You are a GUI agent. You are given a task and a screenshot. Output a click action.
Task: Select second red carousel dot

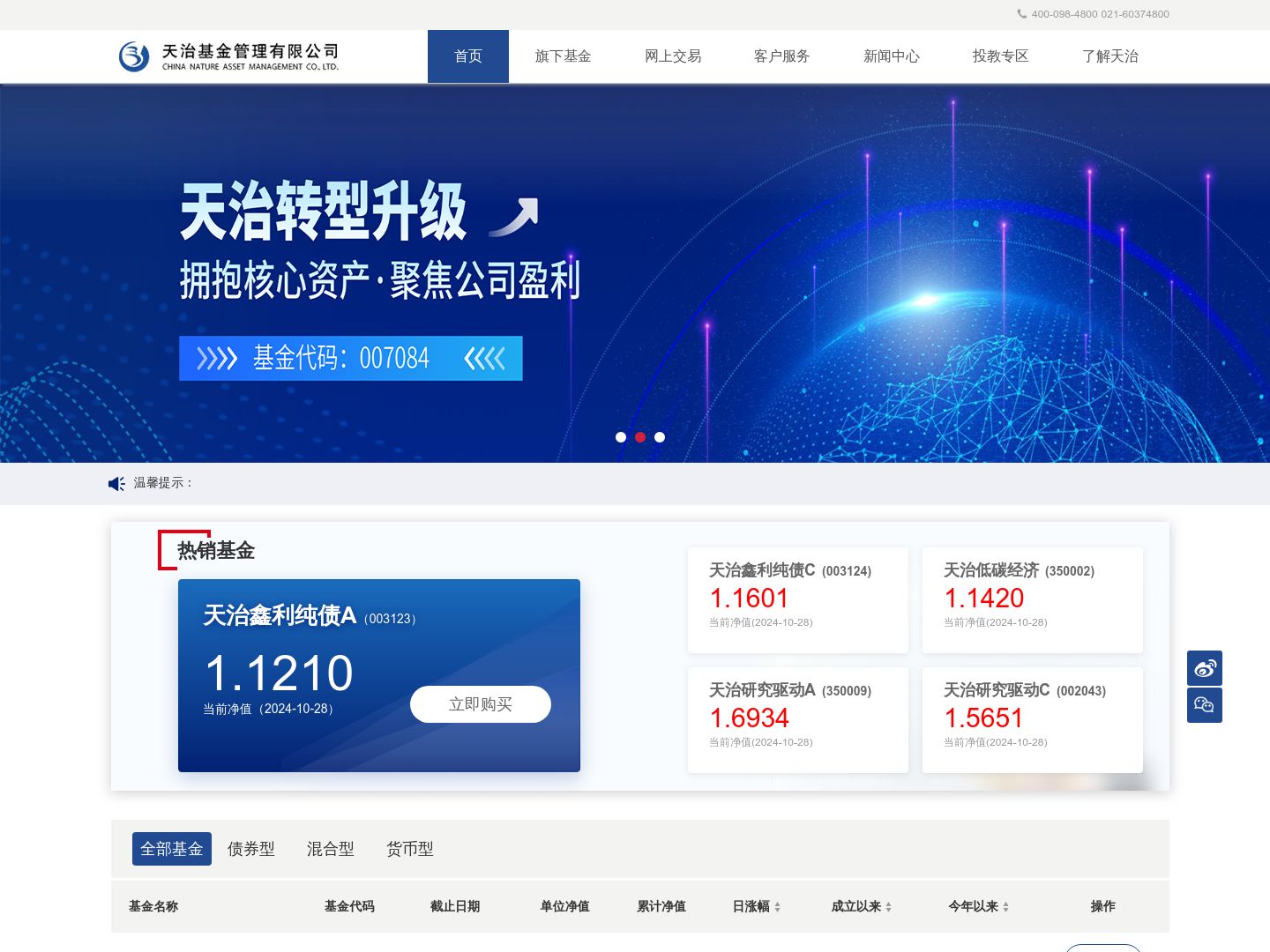(640, 437)
